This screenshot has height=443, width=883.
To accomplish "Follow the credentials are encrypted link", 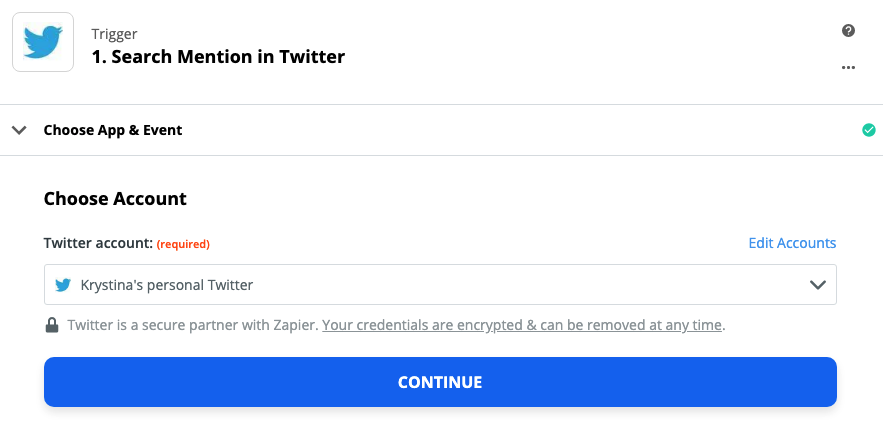I will coord(522,325).
